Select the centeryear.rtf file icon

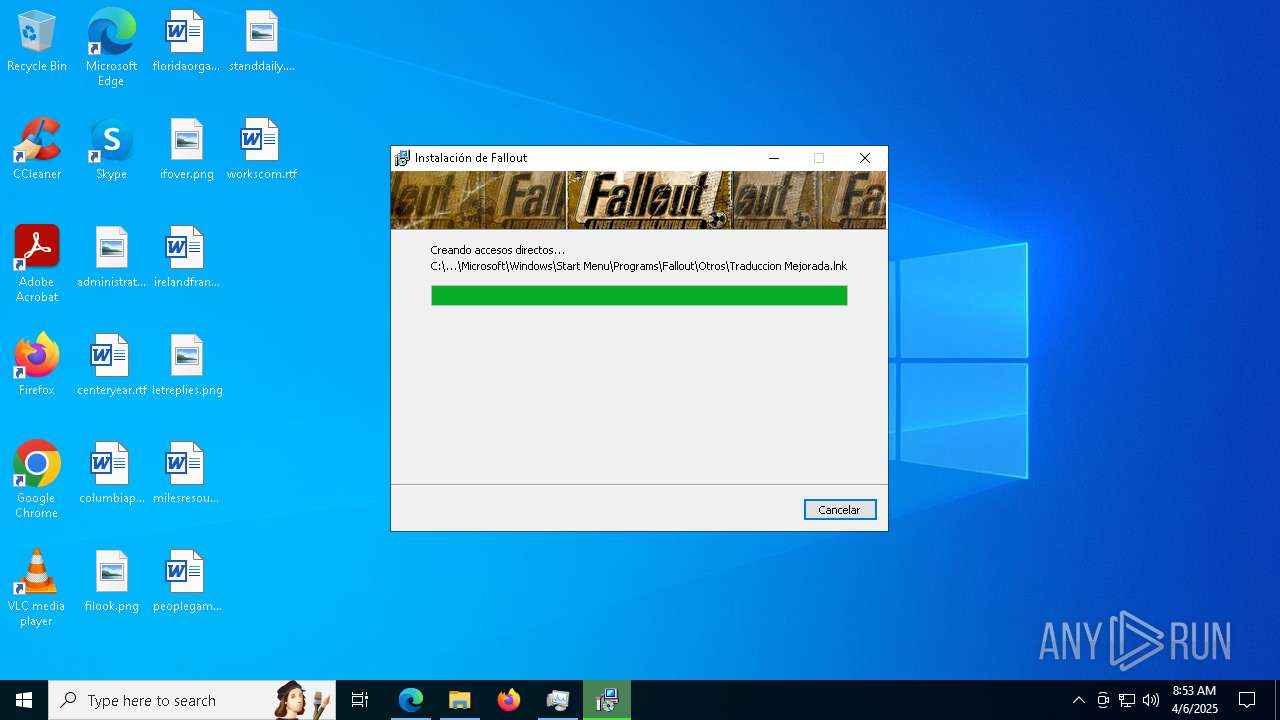[111, 366]
